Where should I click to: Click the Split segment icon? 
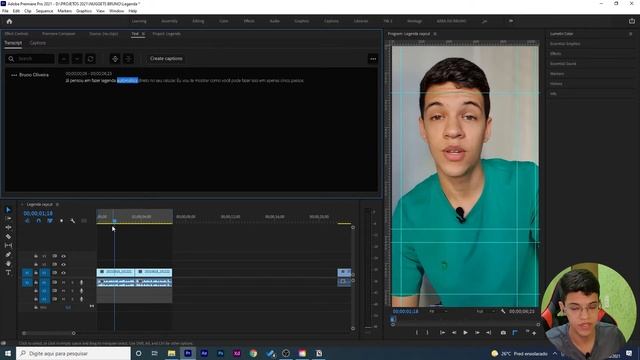[115, 59]
